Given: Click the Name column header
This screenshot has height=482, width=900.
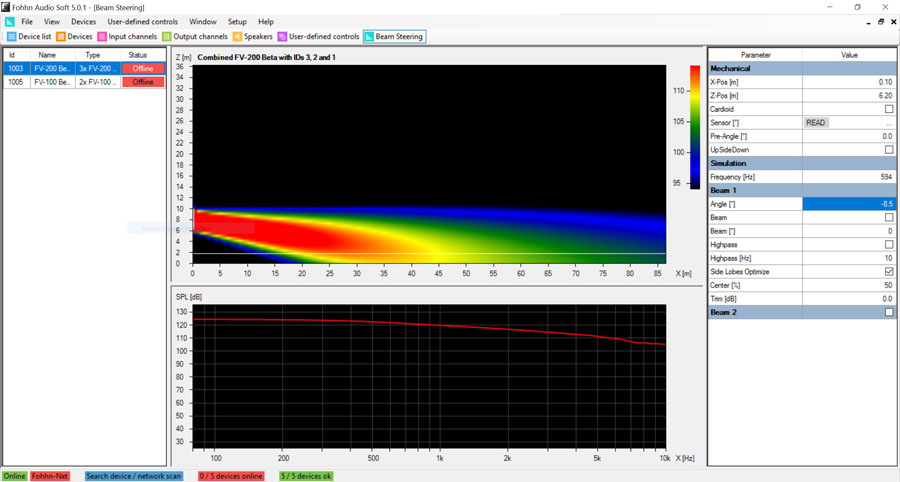Looking at the screenshot, I should coord(53,55).
